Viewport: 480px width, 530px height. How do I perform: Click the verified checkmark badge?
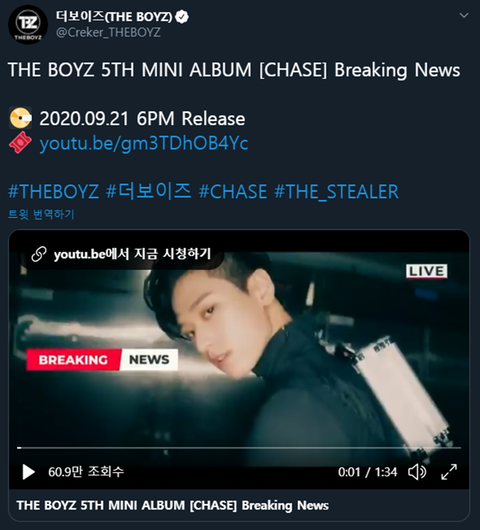tap(182, 17)
